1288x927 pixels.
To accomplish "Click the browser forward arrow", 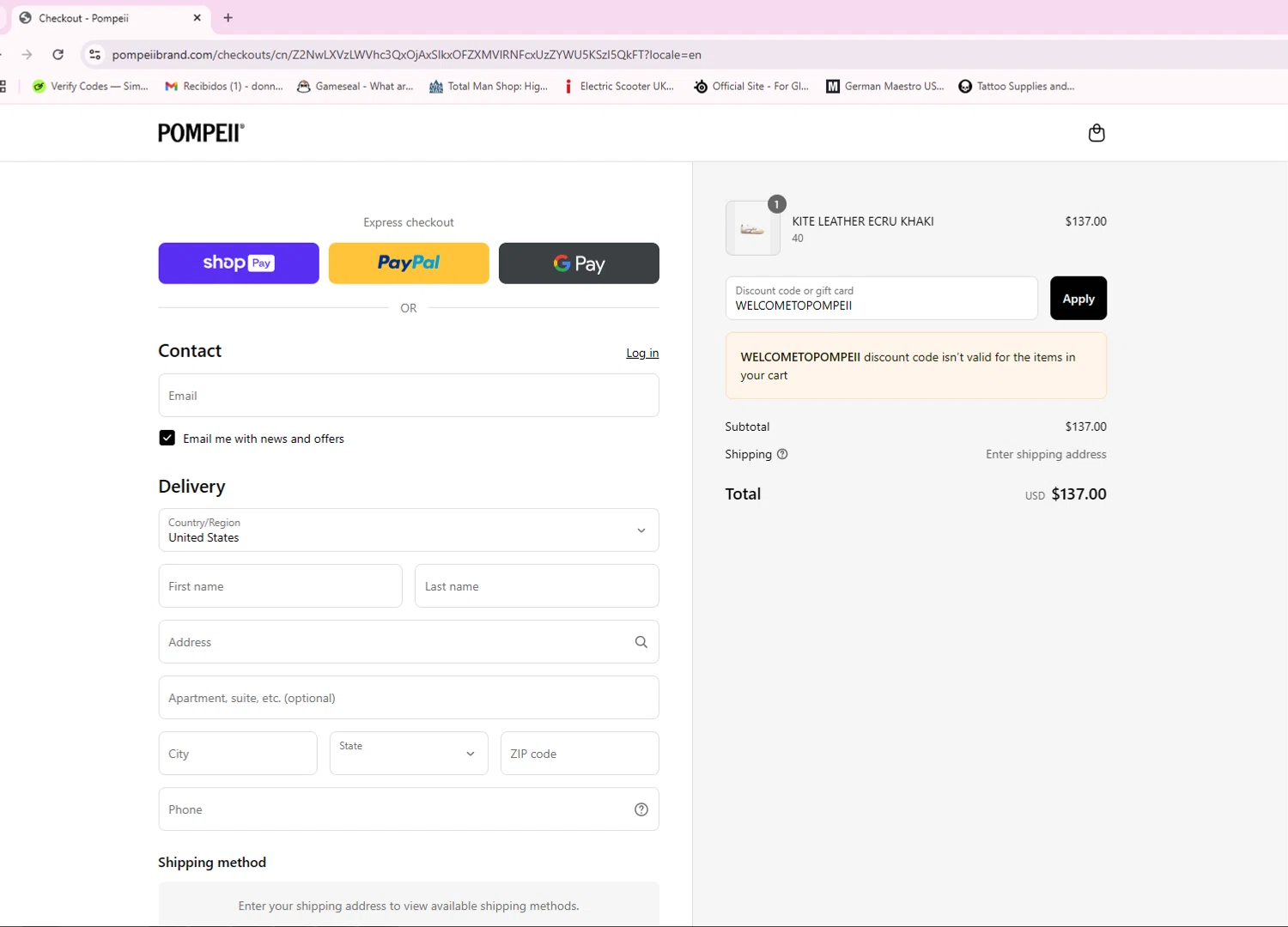I will pyautogui.click(x=27, y=54).
